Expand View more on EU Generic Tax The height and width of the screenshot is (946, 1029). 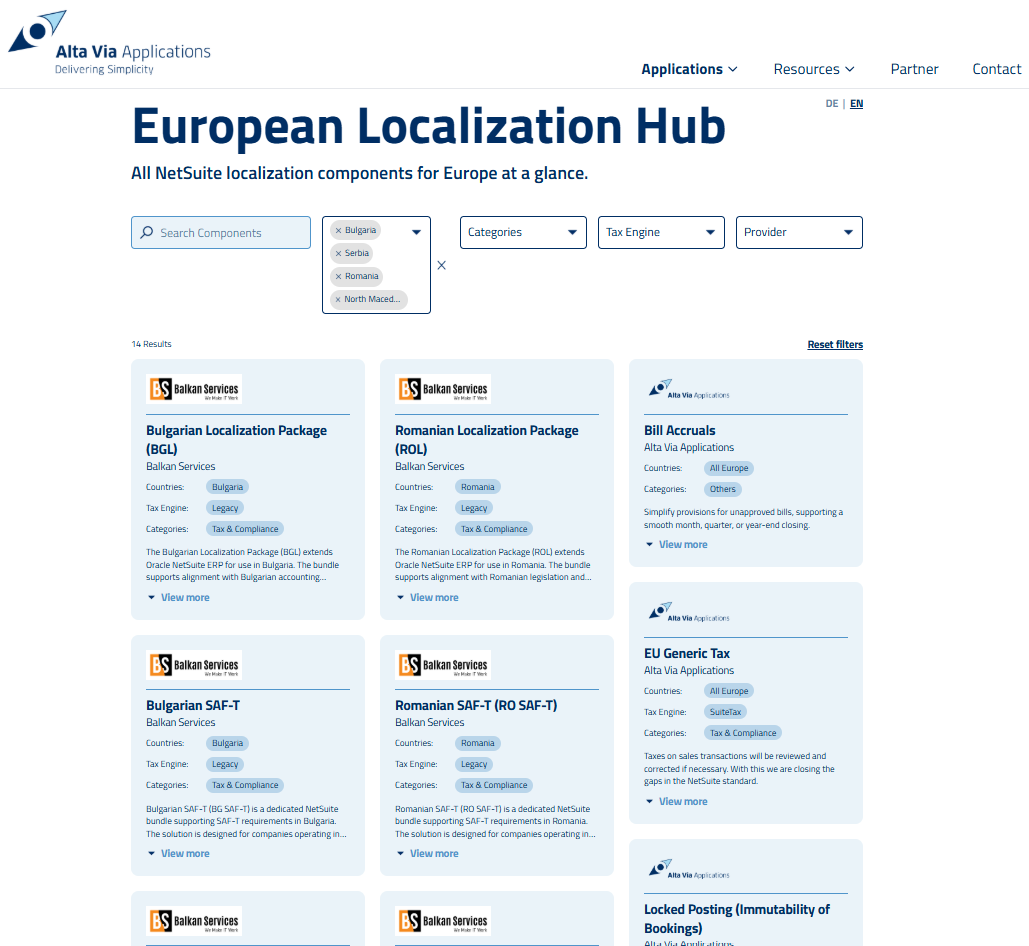(677, 802)
